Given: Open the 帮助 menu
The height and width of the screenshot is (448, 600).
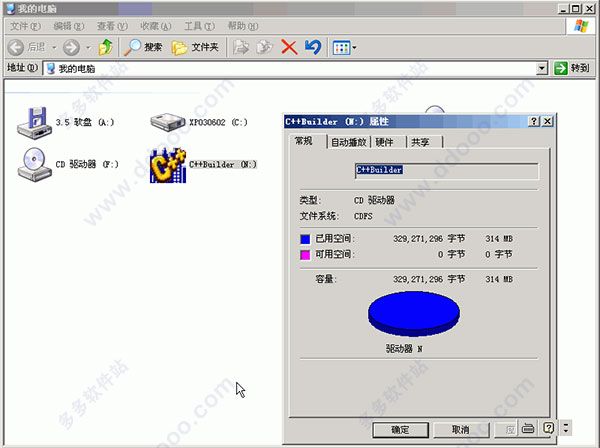Looking at the screenshot, I should tap(243, 26).
